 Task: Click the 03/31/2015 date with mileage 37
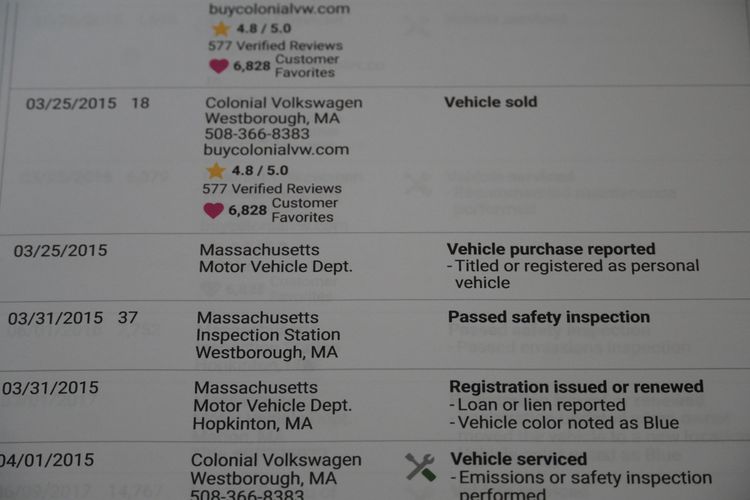[55, 318]
